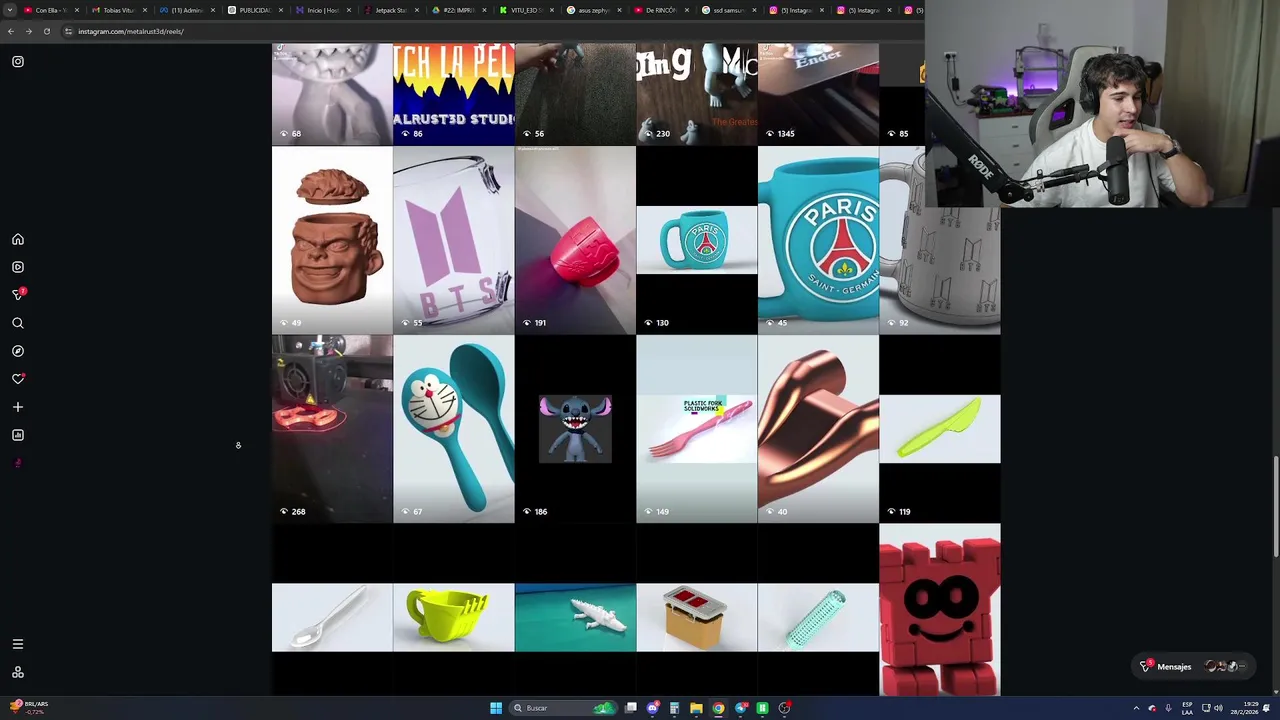Open the Stitch character reel
This screenshot has height=720, width=1280.
tap(575, 429)
